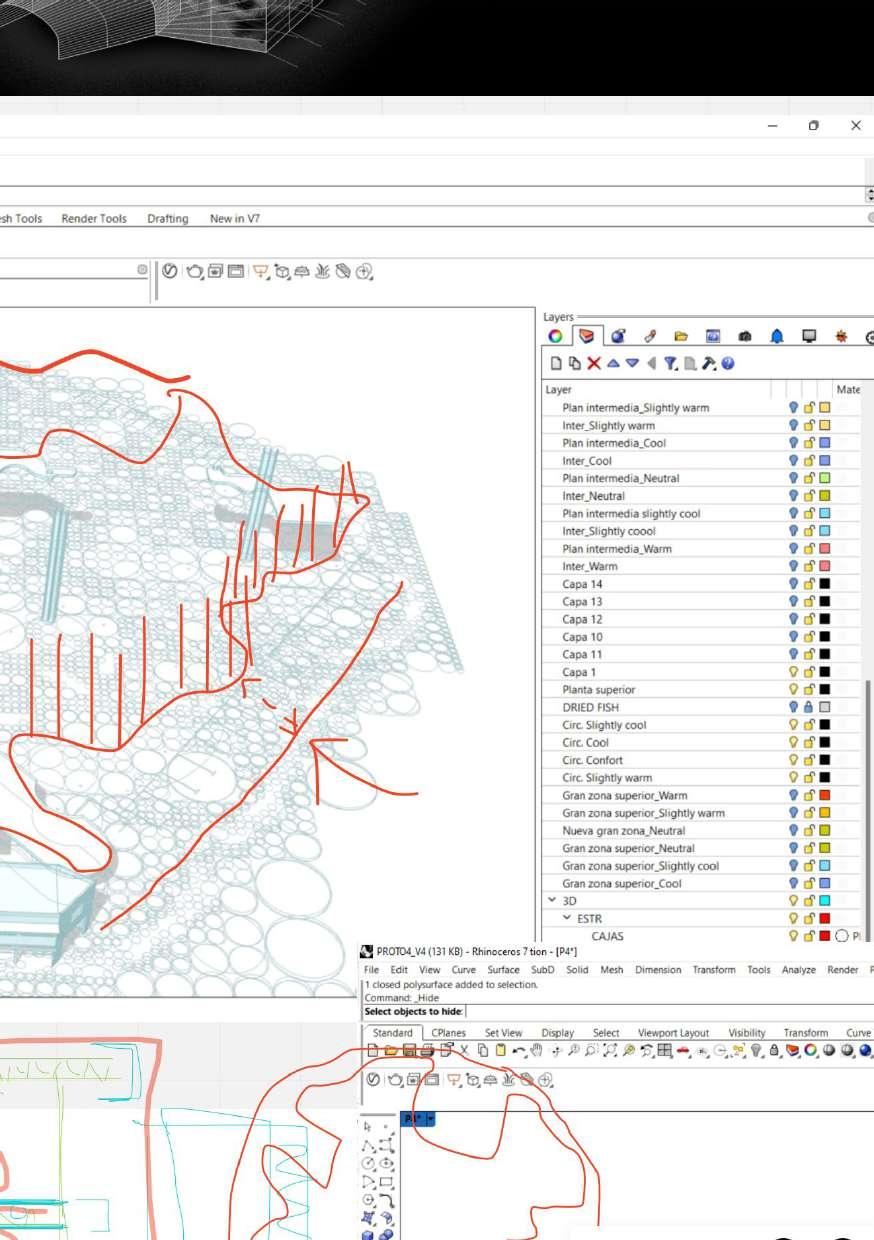The height and width of the screenshot is (1240, 874).
Task: Click the camera icon tab in panel
Action: 744,337
